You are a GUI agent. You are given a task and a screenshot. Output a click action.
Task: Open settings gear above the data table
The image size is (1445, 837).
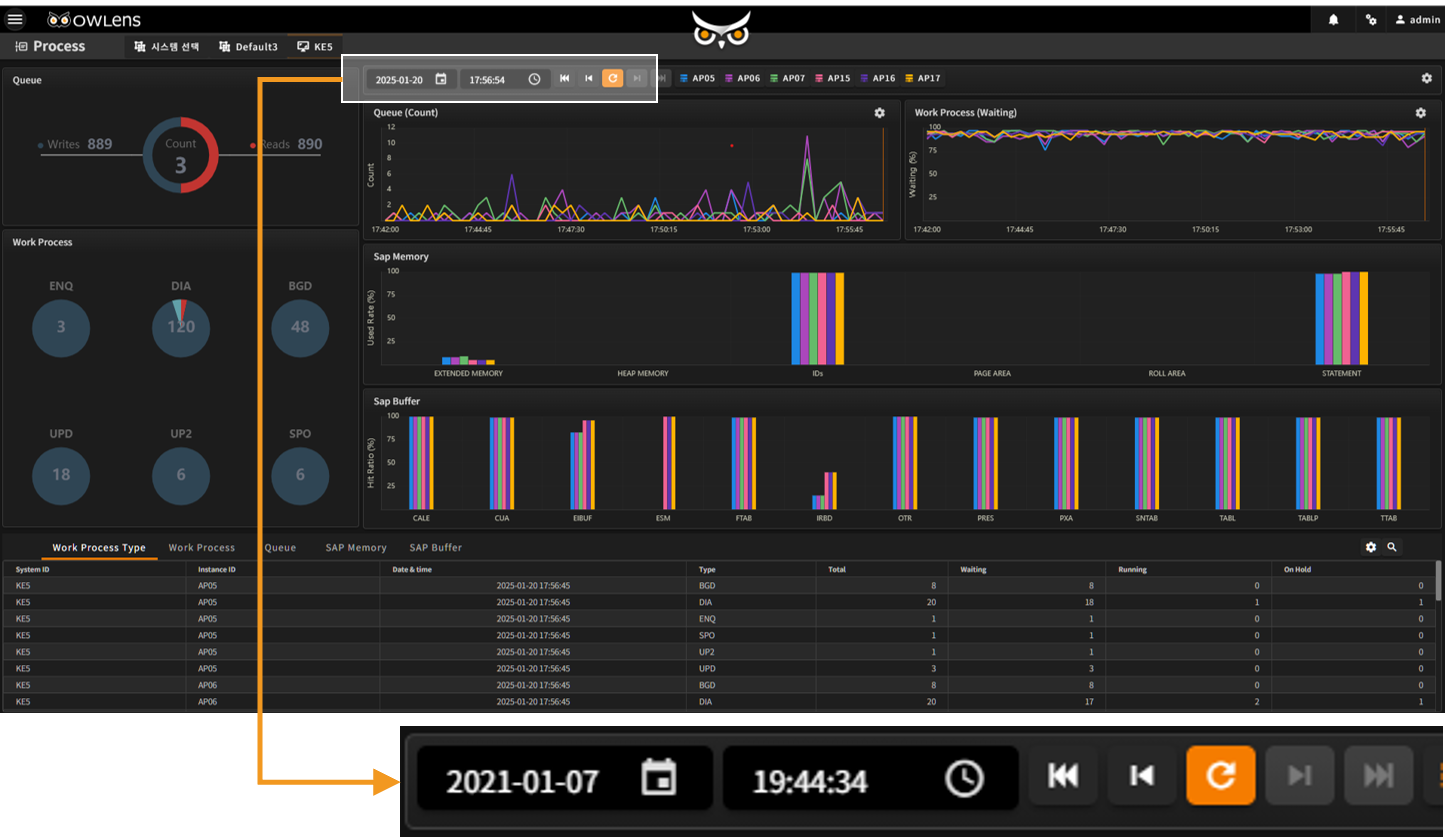[1371, 547]
